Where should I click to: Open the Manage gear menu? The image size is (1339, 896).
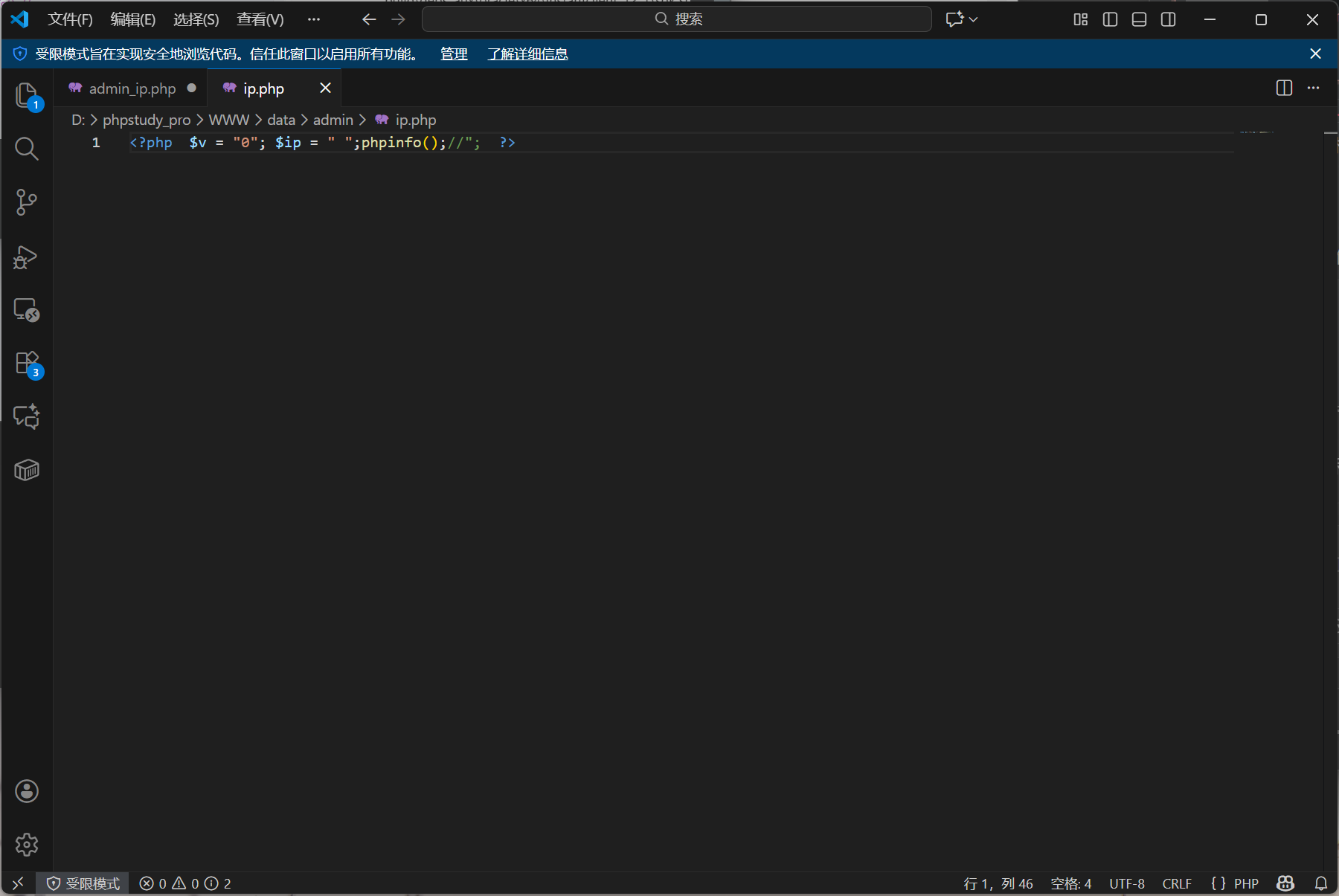[x=27, y=845]
